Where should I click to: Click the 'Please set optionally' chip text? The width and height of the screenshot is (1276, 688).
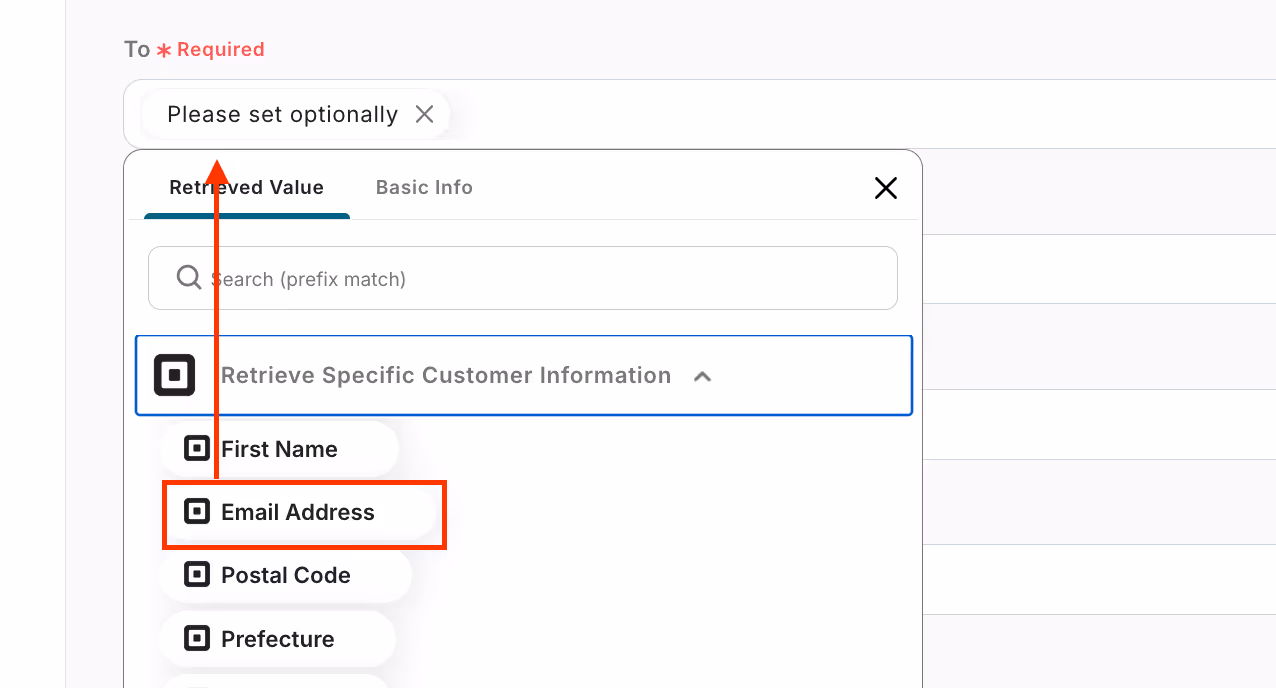pyautogui.click(x=282, y=115)
